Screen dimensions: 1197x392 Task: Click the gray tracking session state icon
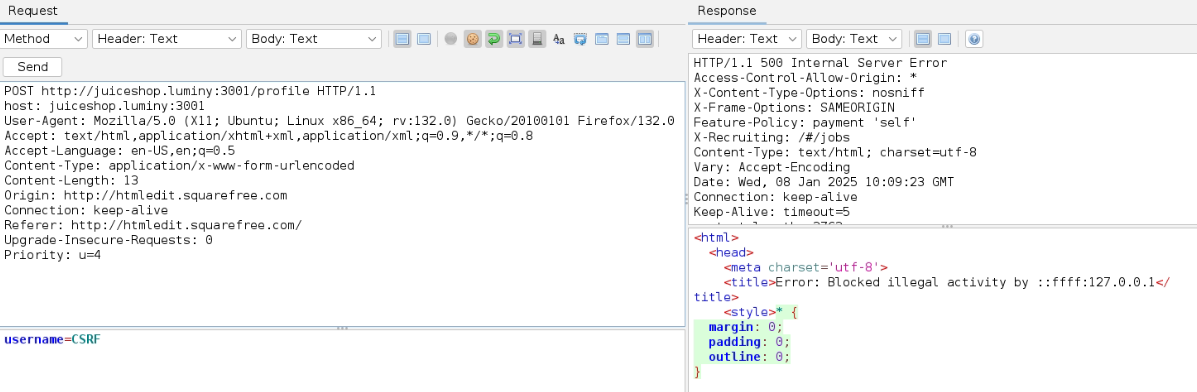click(x=451, y=38)
